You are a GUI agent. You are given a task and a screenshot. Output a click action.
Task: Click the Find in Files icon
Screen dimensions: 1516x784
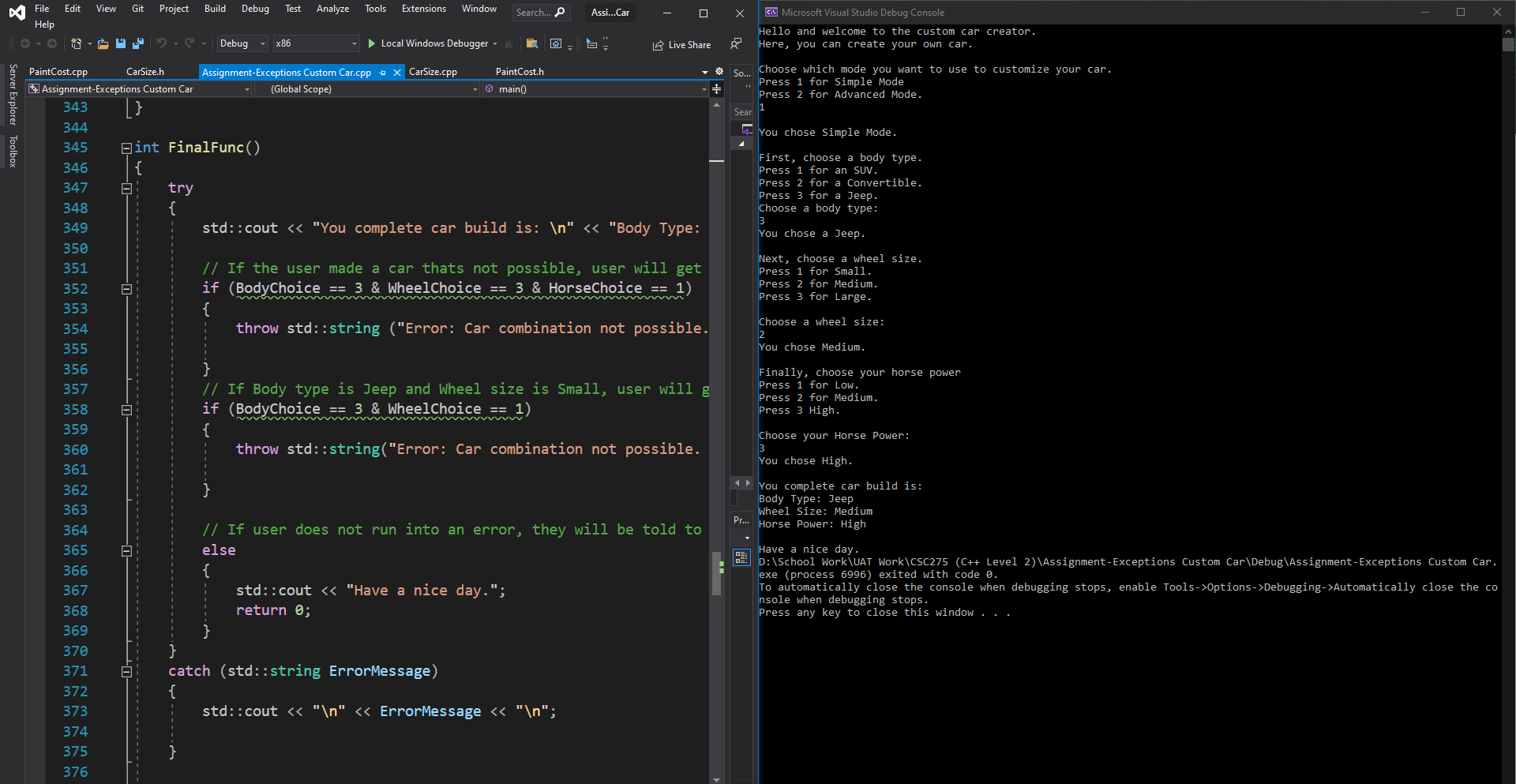tap(532, 43)
